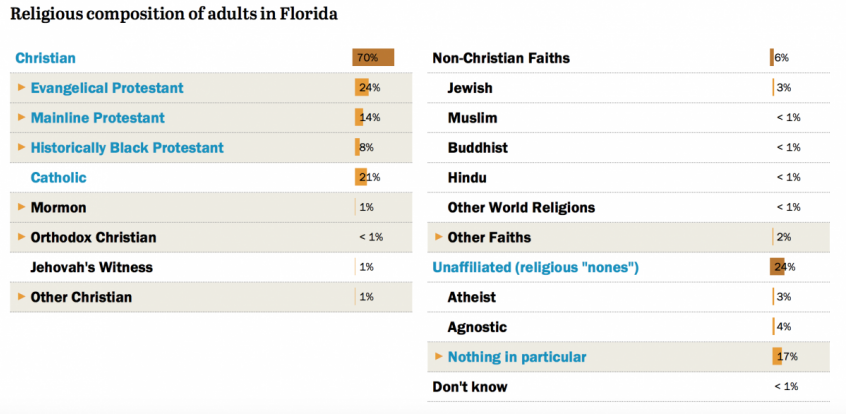This screenshot has width=846, height=414.
Task: Open the Christian category link
Action: click(46, 58)
